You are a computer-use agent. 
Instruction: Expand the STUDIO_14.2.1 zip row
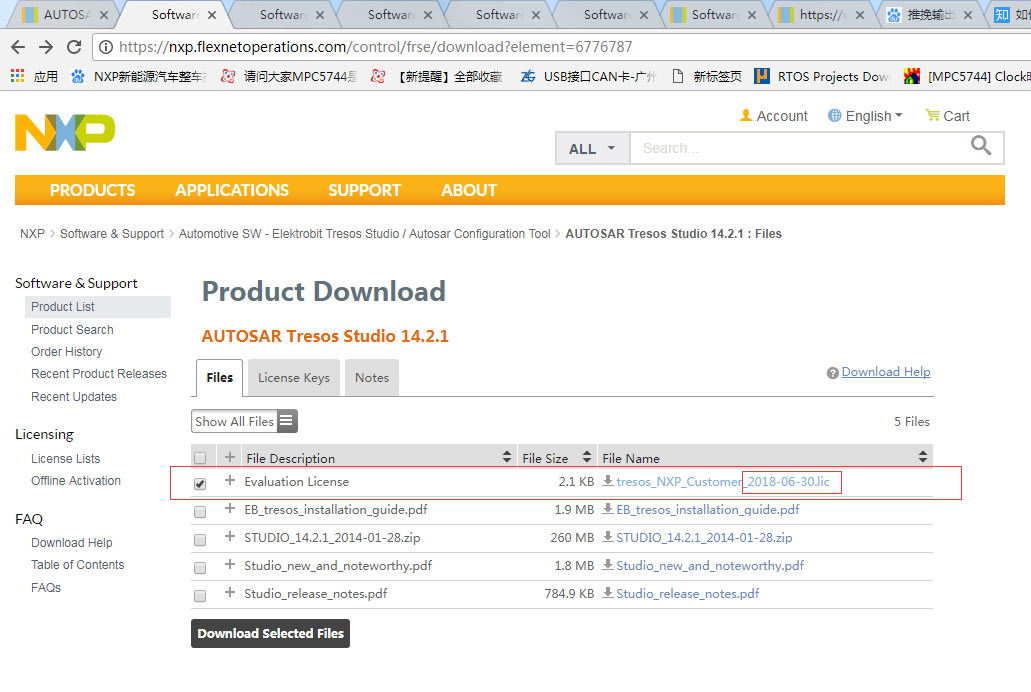[229, 536]
